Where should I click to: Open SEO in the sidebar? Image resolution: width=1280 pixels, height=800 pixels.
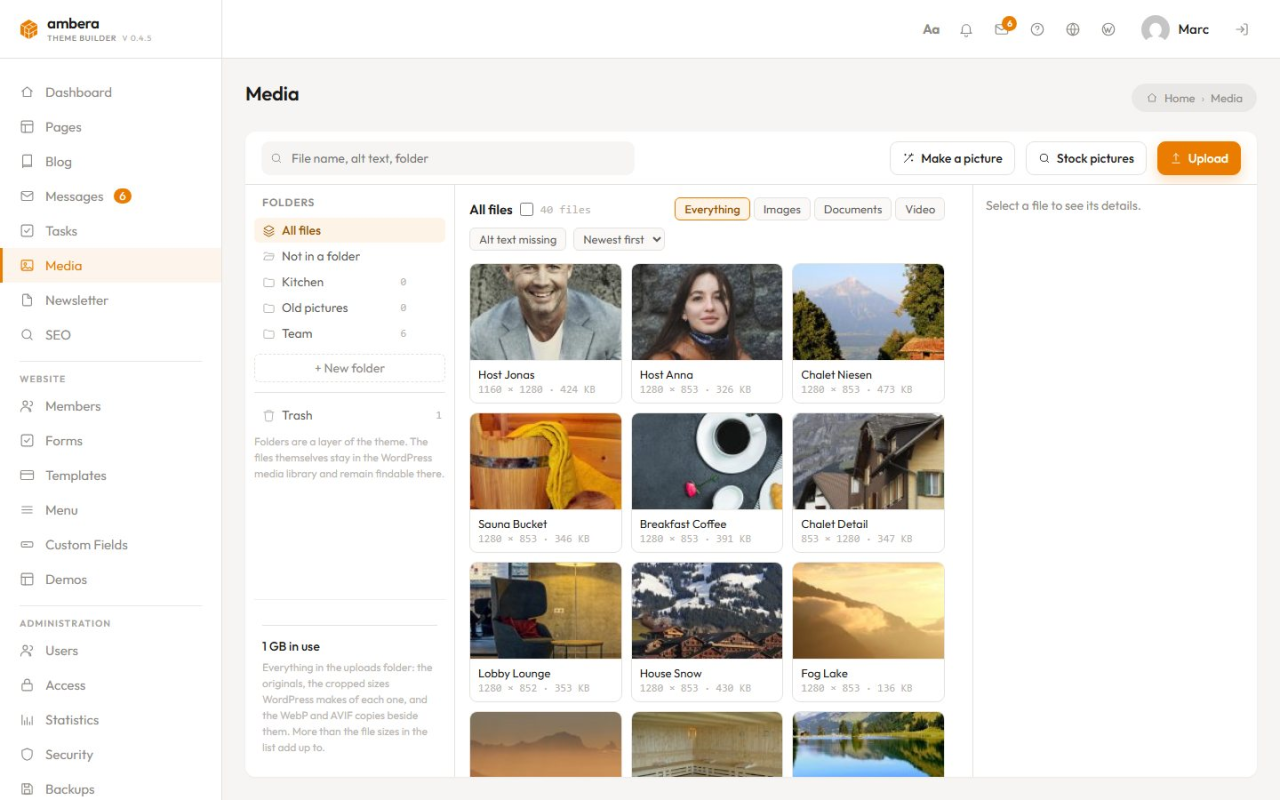point(110,335)
